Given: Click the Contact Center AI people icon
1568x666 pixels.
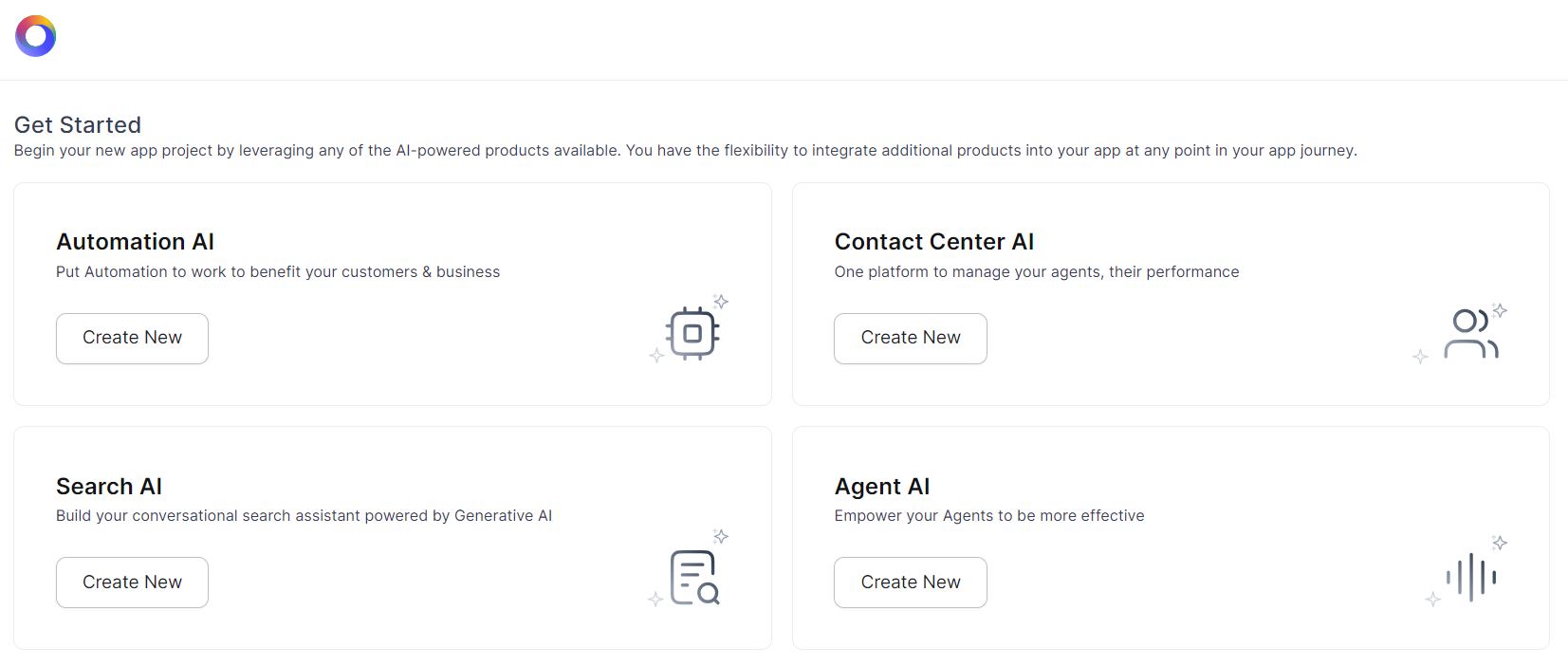Looking at the screenshot, I should [1469, 334].
